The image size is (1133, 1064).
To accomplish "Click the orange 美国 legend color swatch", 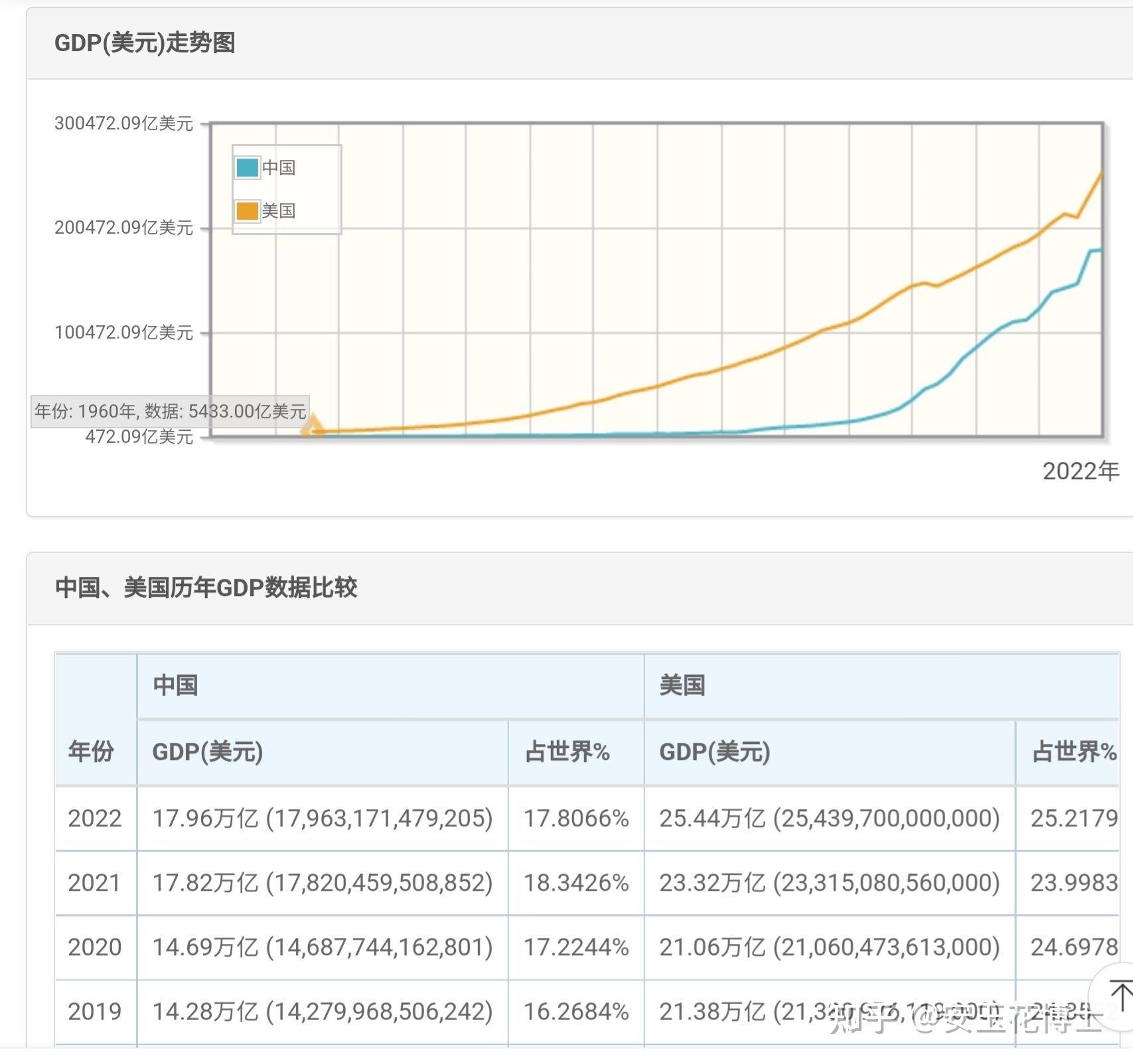I will point(247,211).
